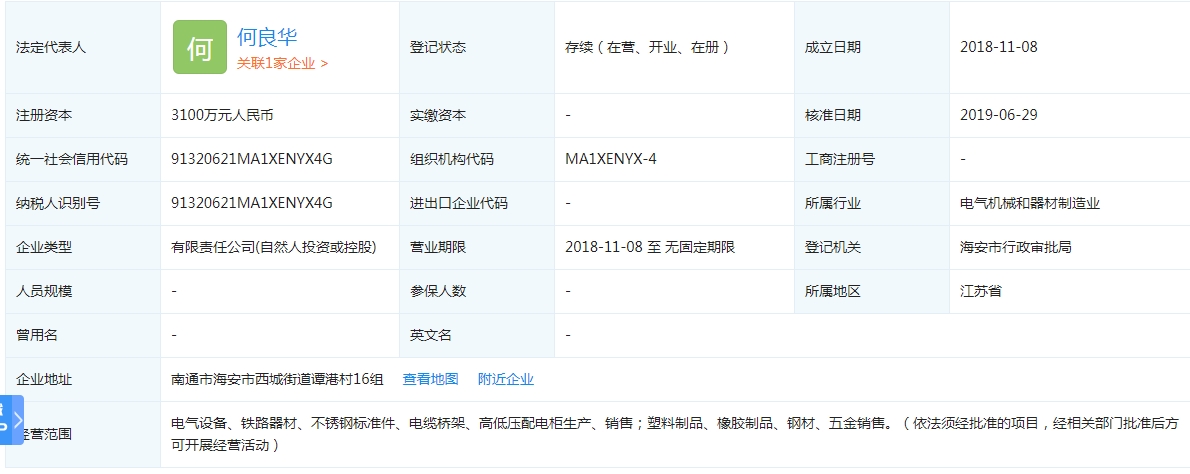Click the organization code MA1XENYX-4

pyautogui.click(x=611, y=159)
